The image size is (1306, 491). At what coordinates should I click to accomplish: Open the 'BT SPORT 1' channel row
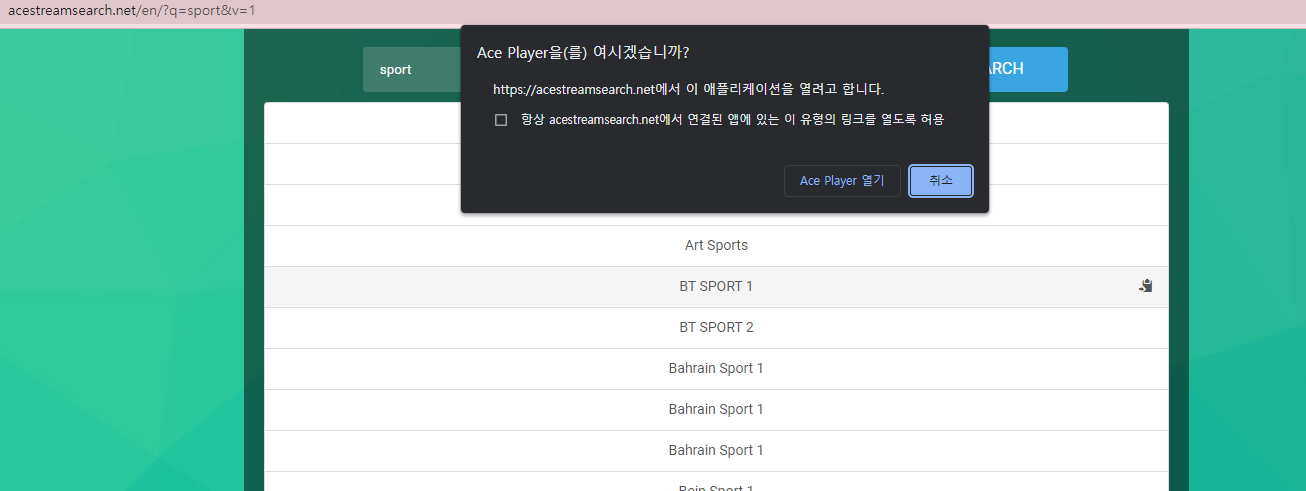pos(716,286)
